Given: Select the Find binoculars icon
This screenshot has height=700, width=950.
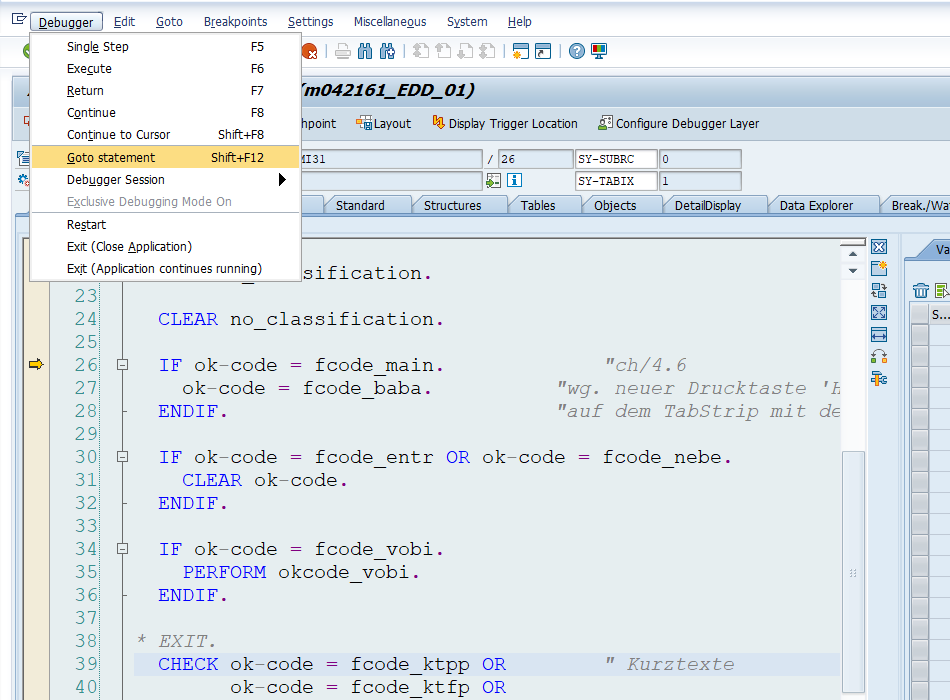Looking at the screenshot, I should (364, 53).
